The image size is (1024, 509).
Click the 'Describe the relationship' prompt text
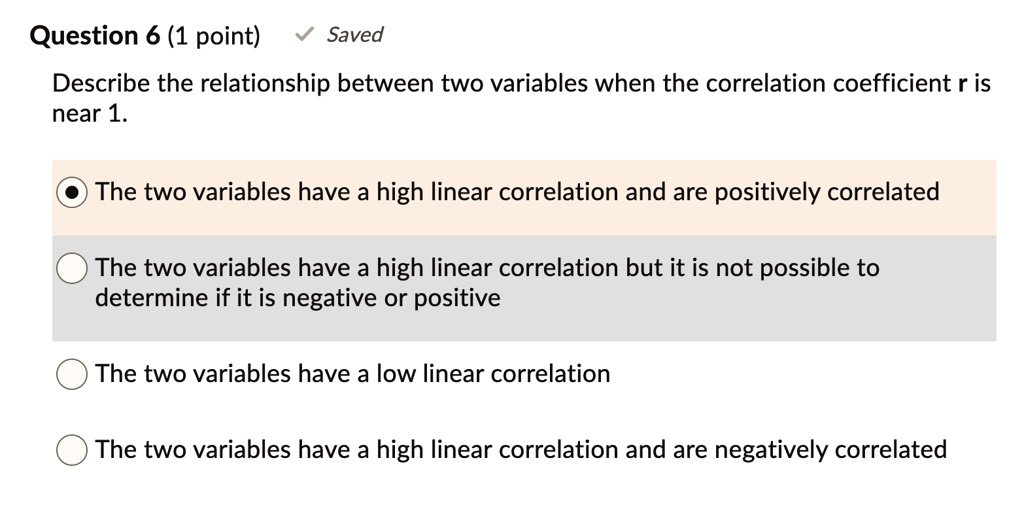tap(191, 84)
